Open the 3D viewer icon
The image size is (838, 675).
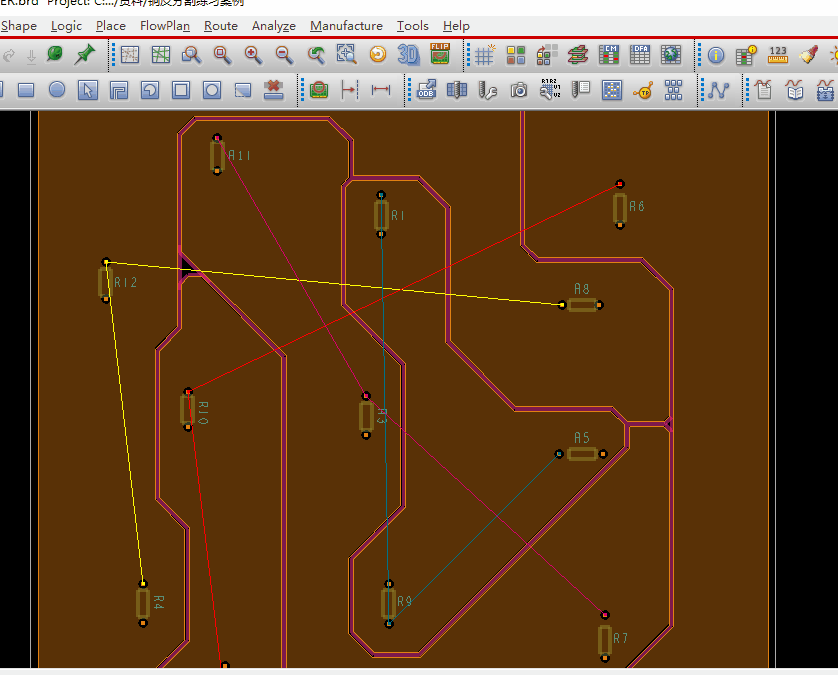pyautogui.click(x=409, y=55)
